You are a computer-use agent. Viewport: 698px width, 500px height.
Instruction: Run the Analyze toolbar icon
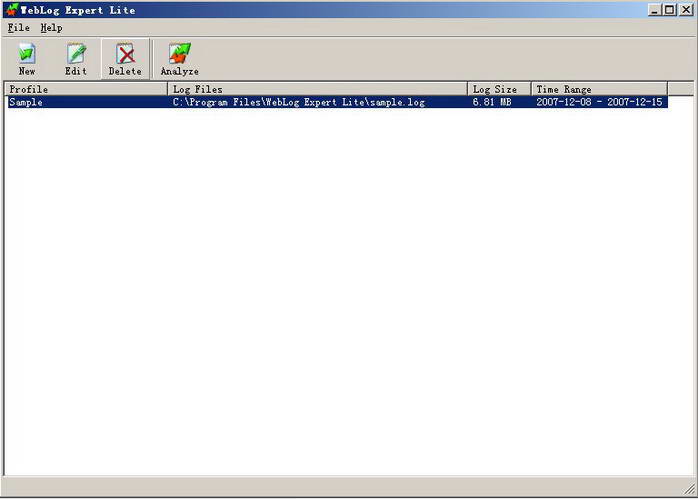179,59
